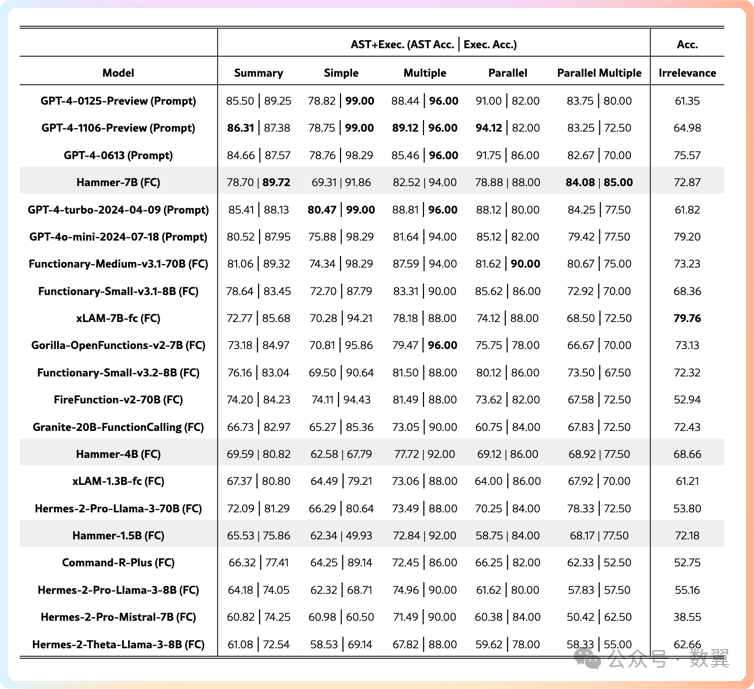The width and height of the screenshot is (754, 689).
Task: Select the Irrelevance column header
Action: pyautogui.click(x=687, y=73)
